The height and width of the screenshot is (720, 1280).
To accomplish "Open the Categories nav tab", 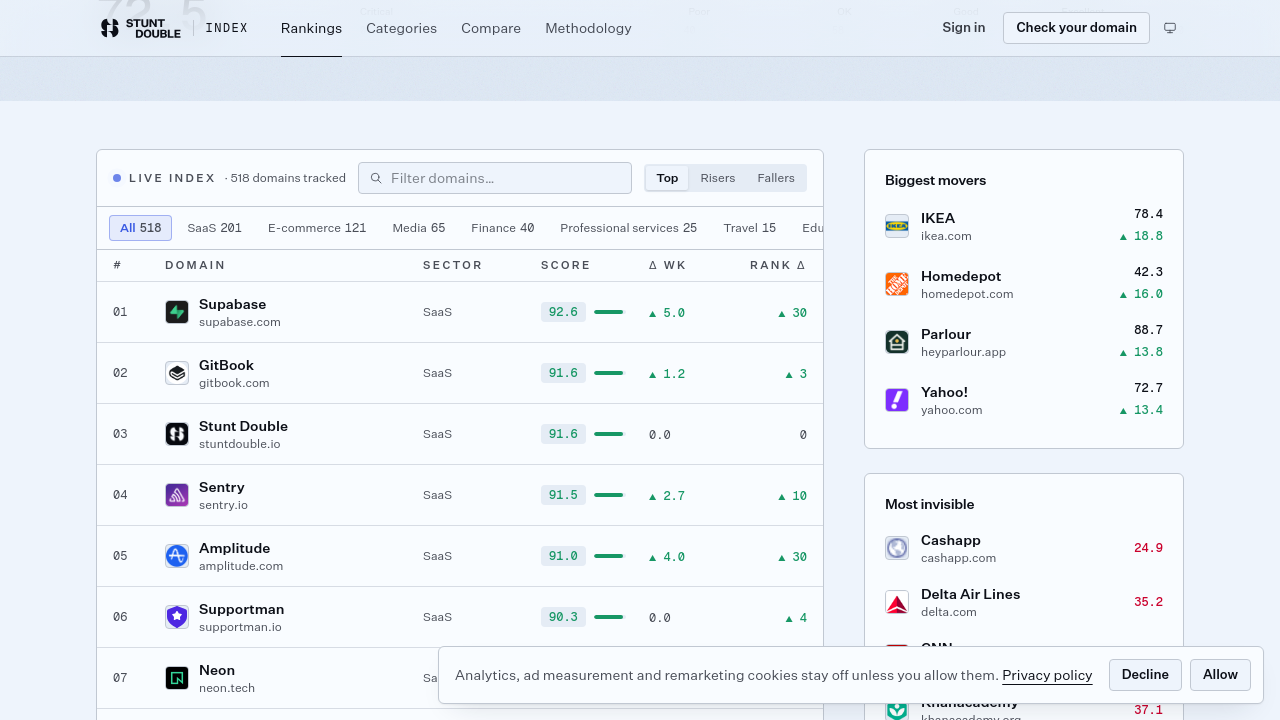I will click(x=401, y=28).
